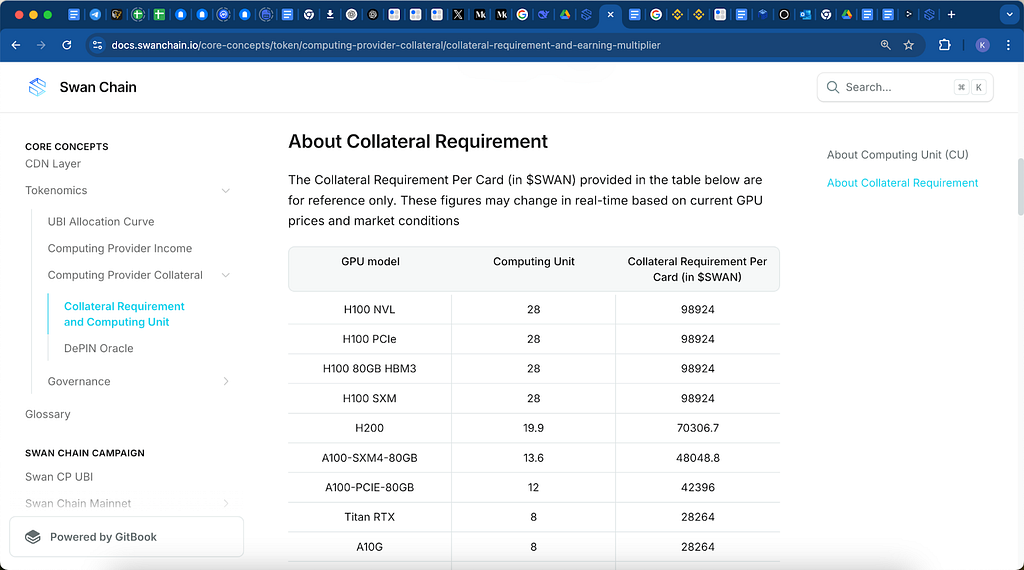
Task: Open Computing Provider Income page
Action: coord(120,249)
